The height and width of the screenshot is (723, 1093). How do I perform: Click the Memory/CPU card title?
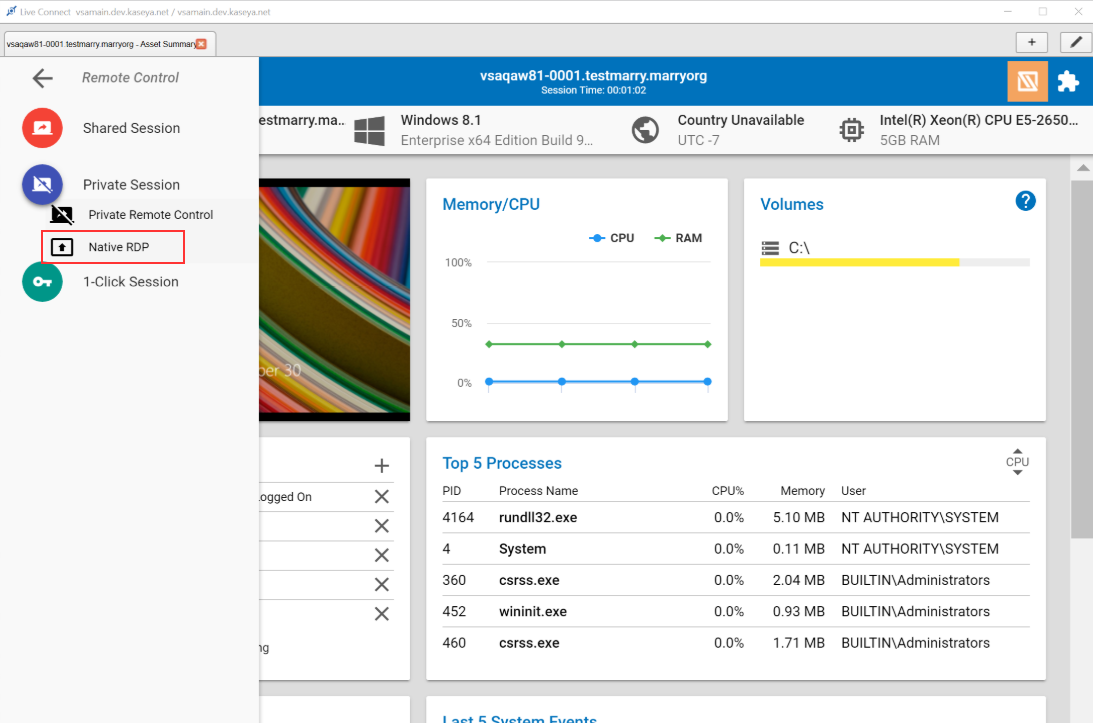coord(491,204)
